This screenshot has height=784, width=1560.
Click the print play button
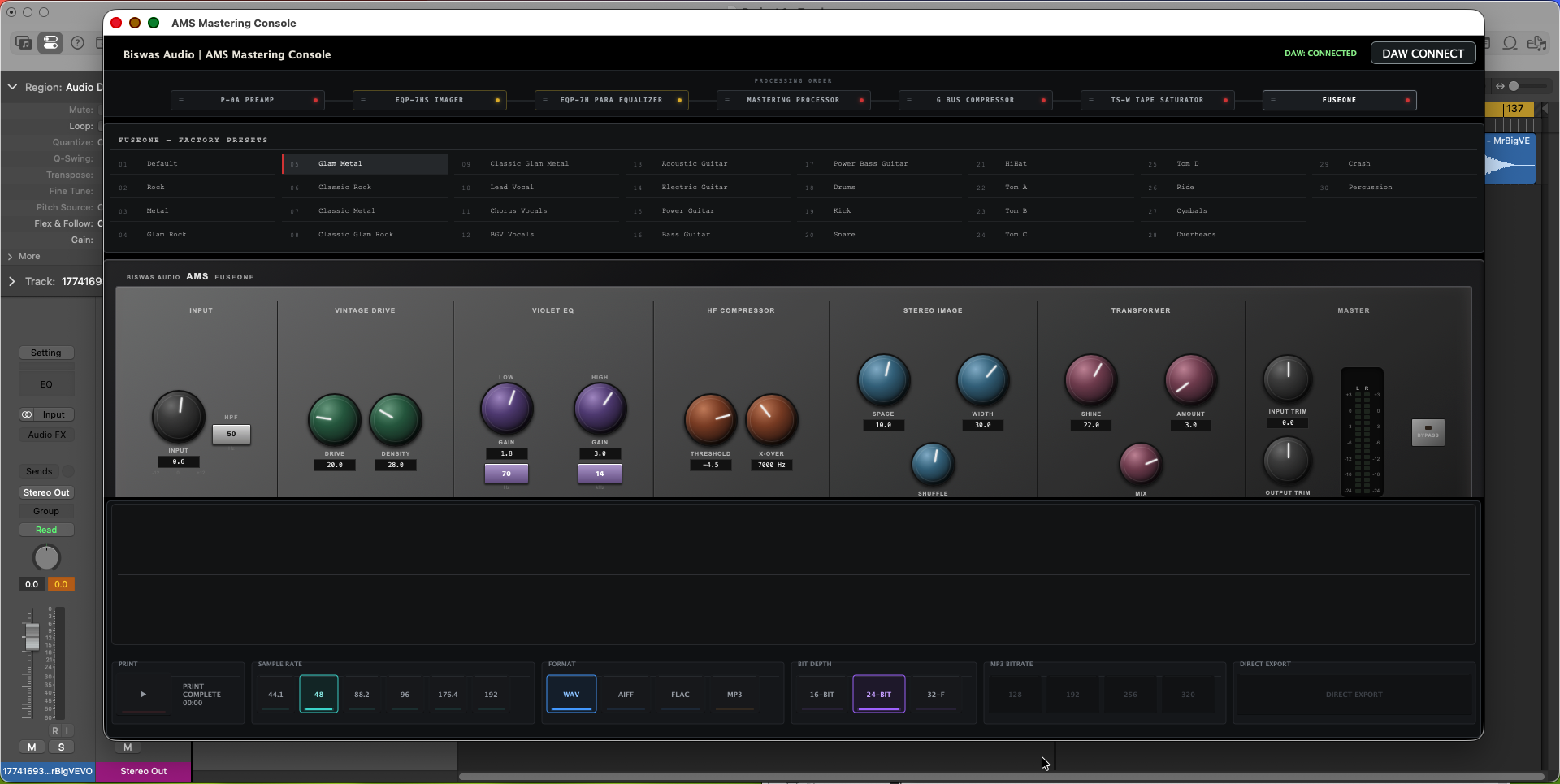(x=144, y=695)
